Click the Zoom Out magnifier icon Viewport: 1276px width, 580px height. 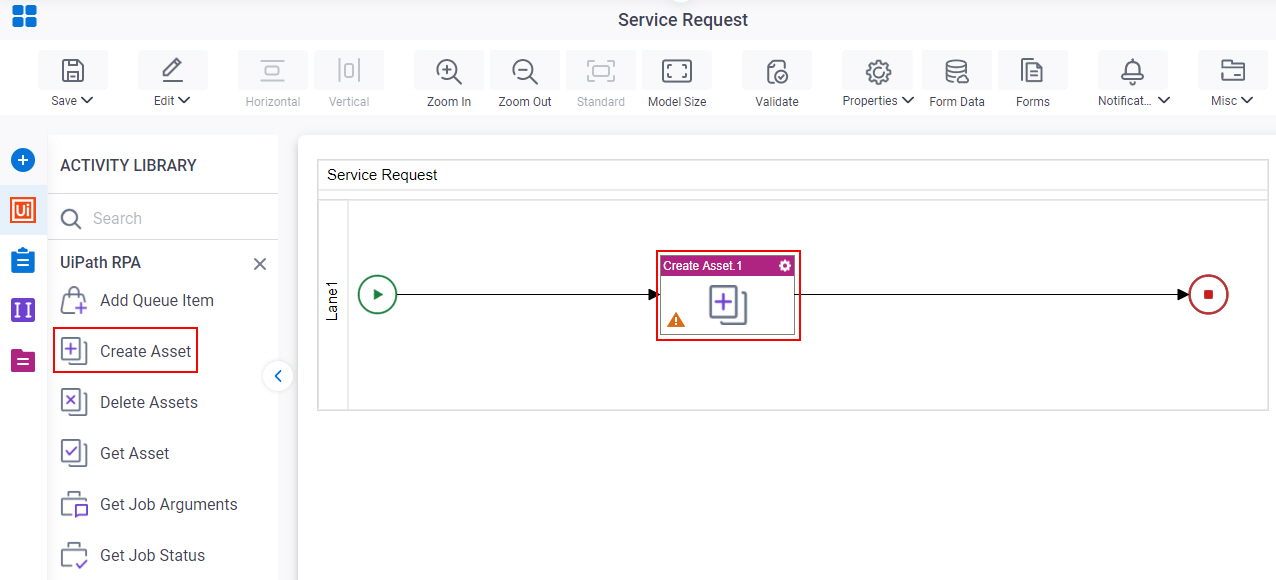[525, 71]
